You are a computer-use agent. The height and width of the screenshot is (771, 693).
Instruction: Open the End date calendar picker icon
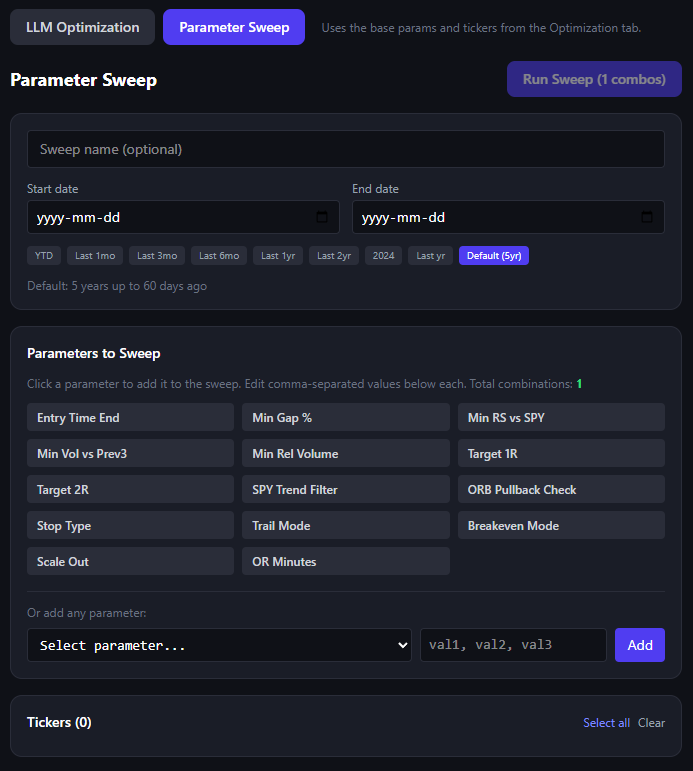coord(647,217)
